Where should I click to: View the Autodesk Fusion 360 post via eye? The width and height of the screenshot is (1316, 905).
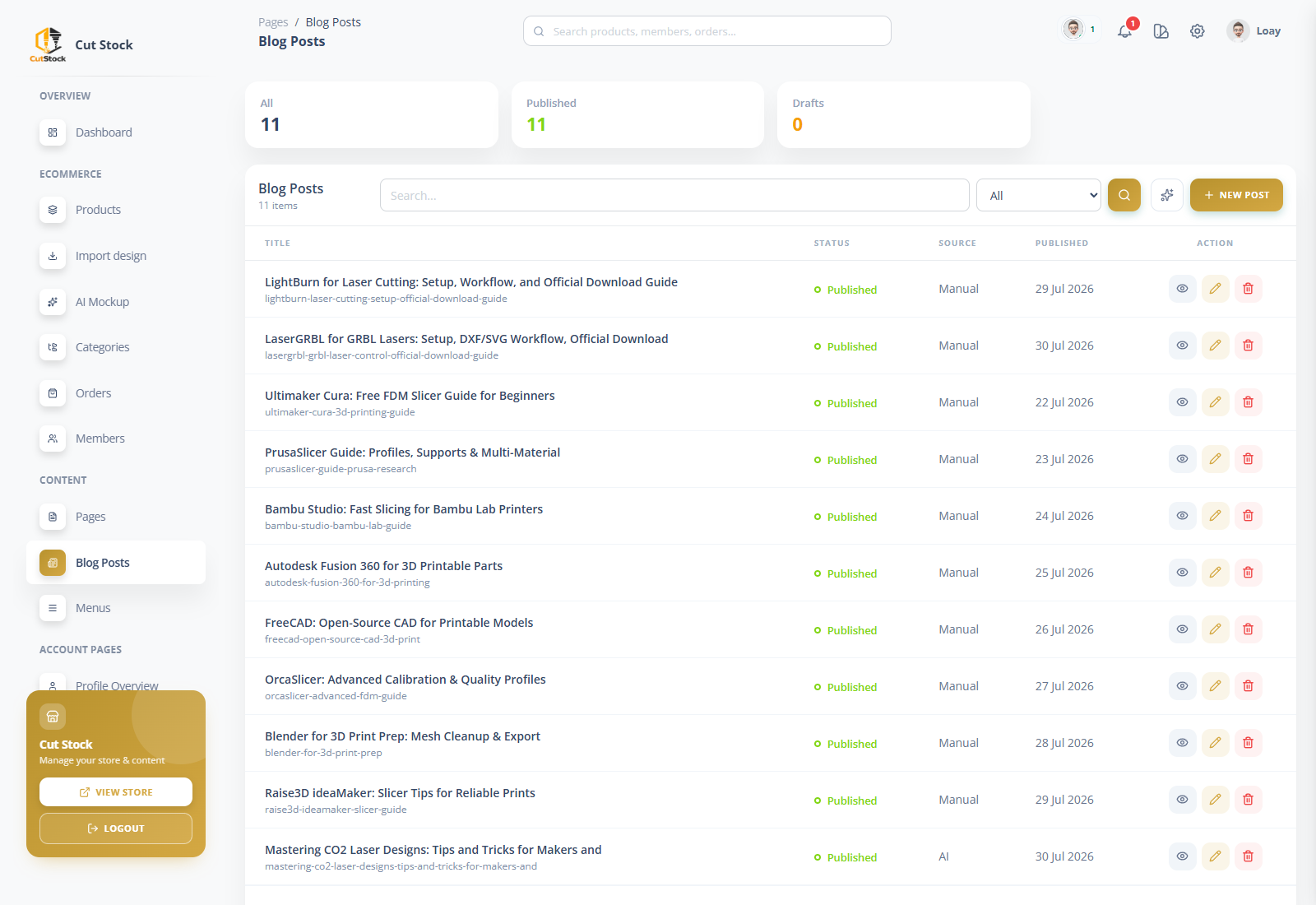[1183, 573]
